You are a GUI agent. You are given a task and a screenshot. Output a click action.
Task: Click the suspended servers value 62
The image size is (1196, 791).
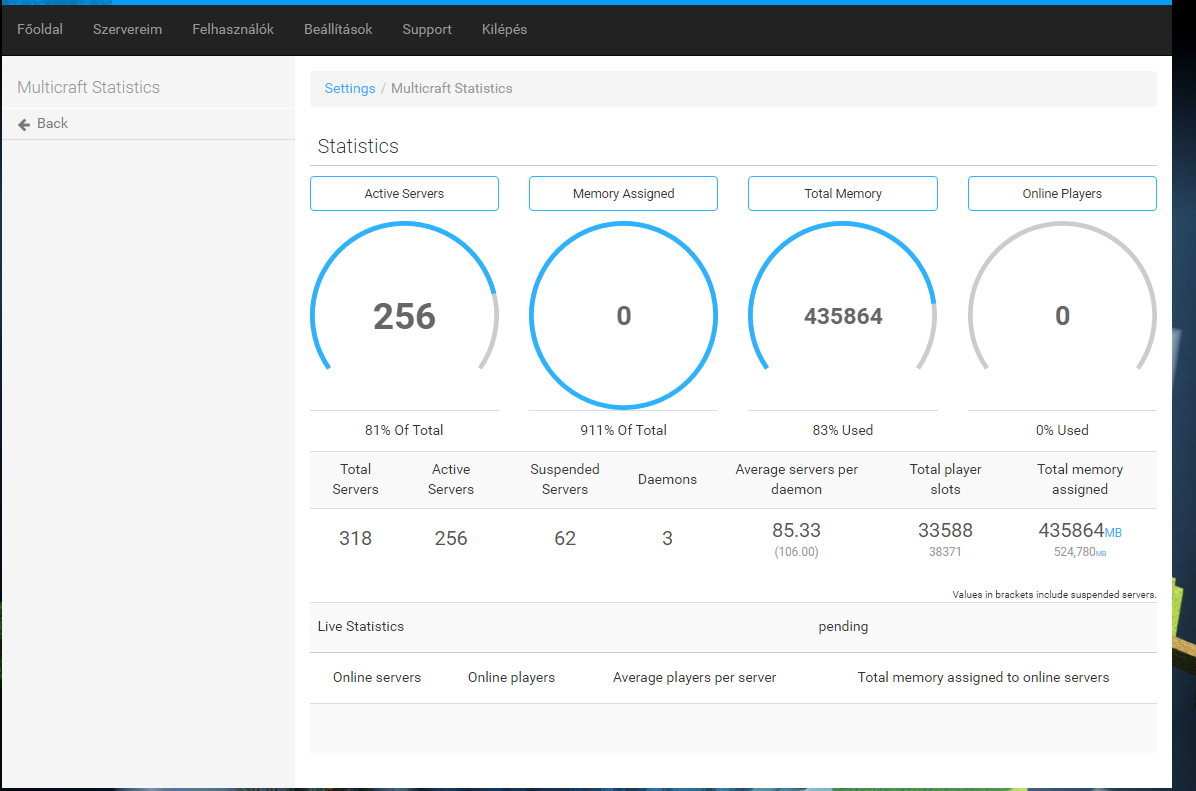pos(564,539)
